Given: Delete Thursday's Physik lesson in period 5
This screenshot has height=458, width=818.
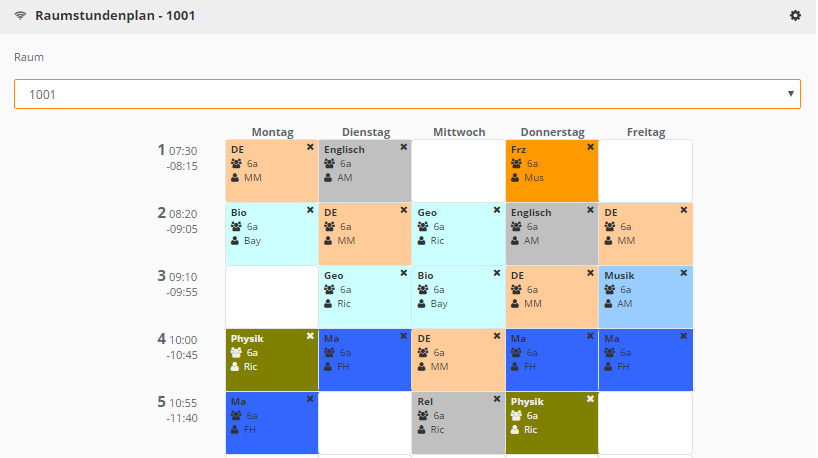Looking at the screenshot, I should 590,399.
